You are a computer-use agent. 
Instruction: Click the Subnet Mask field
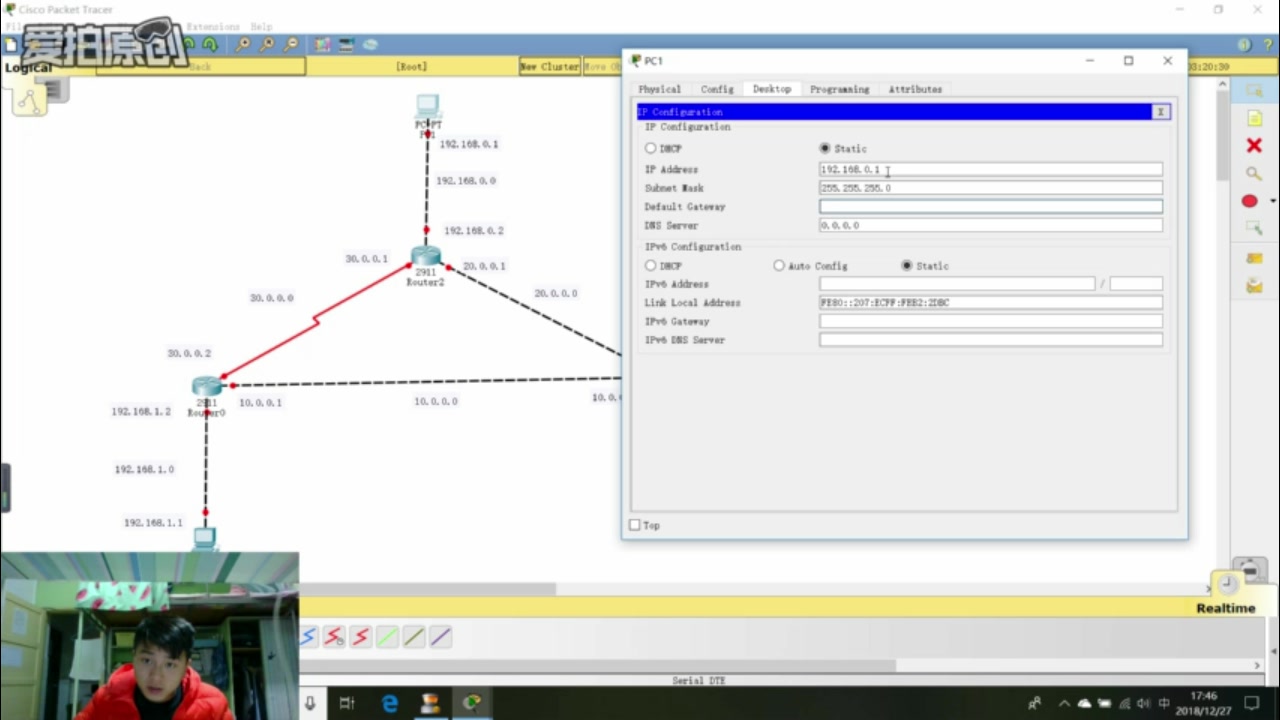pyautogui.click(x=991, y=188)
